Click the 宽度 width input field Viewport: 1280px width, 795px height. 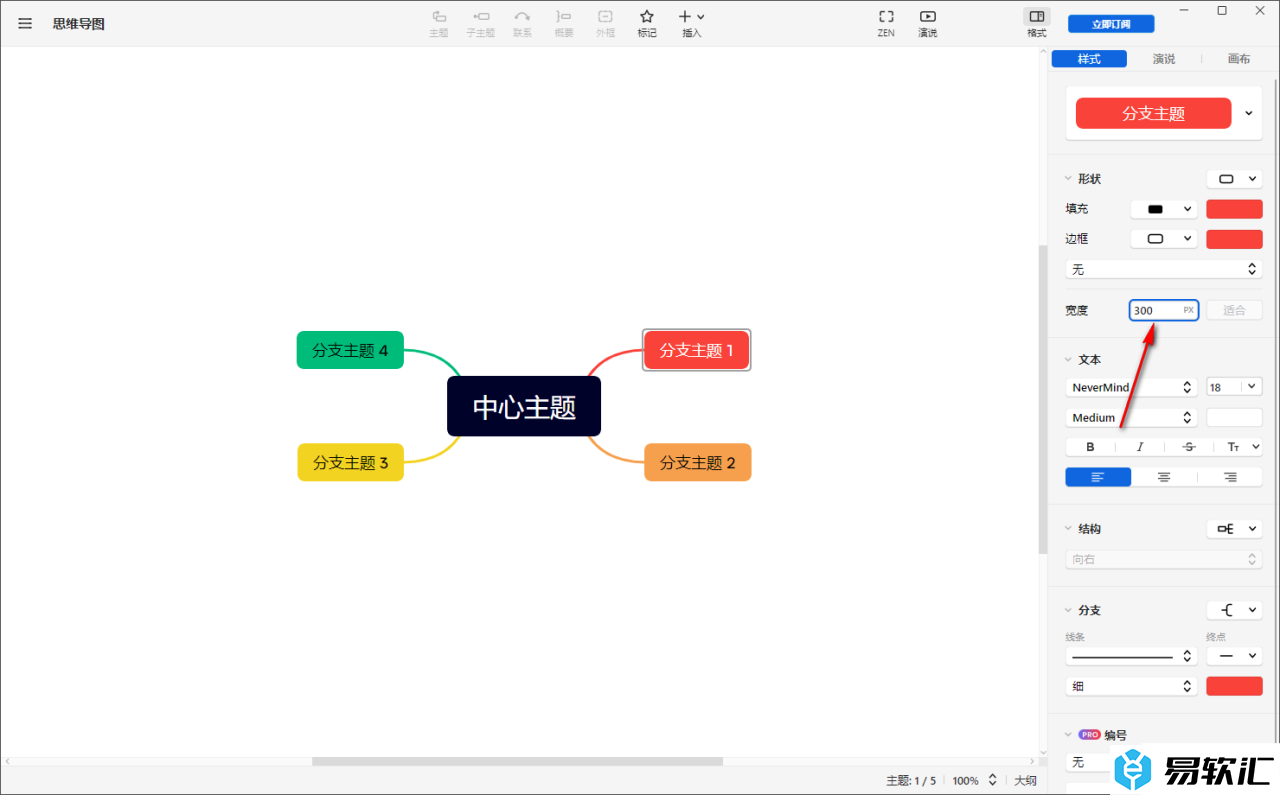pyautogui.click(x=1164, y=310)
